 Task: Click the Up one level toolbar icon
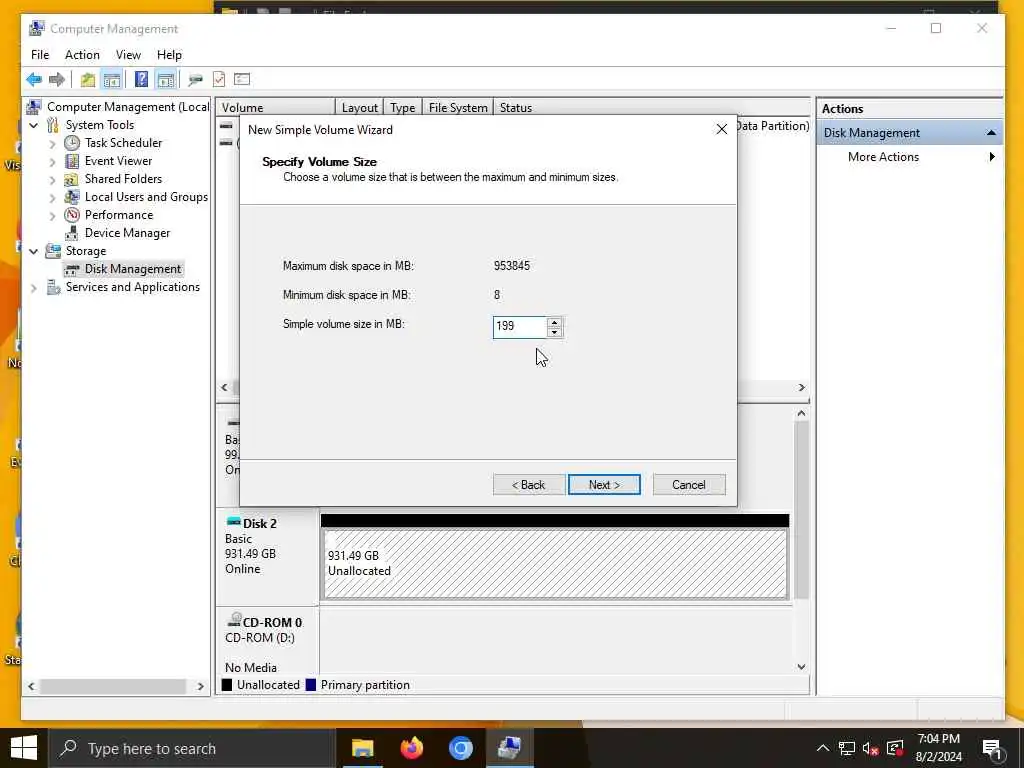point(88,80)
